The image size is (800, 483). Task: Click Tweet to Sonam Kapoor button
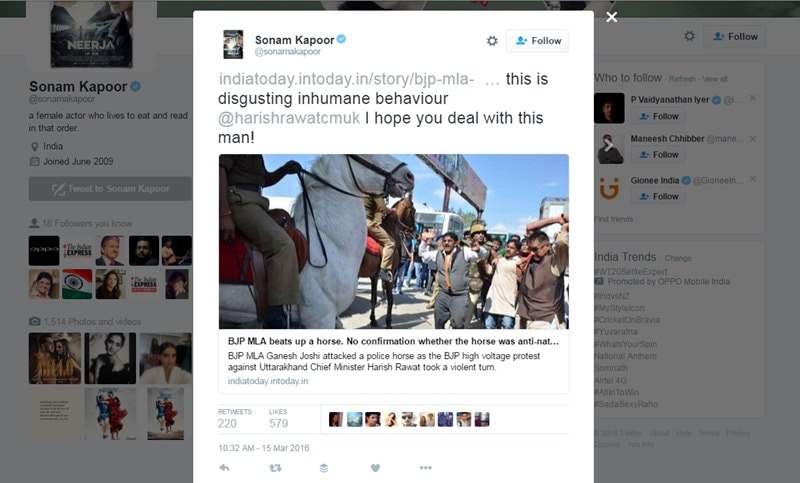(x=110, y=189)
